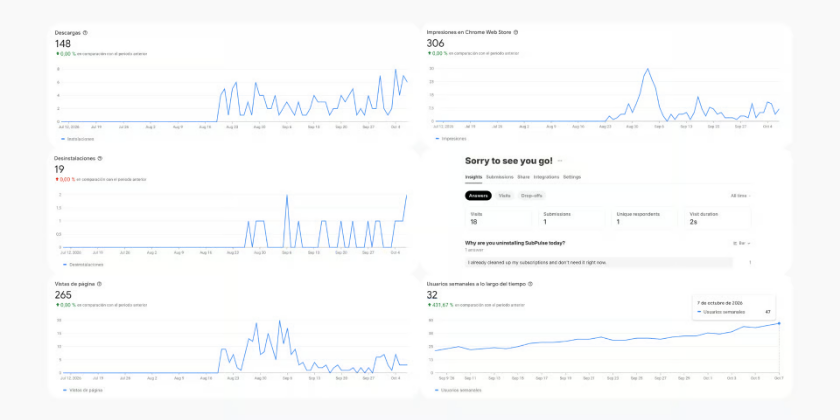The height and width of the screenshot is (420, 840).
Task: Click the impressions total value 306
Action: coord(435,43)
